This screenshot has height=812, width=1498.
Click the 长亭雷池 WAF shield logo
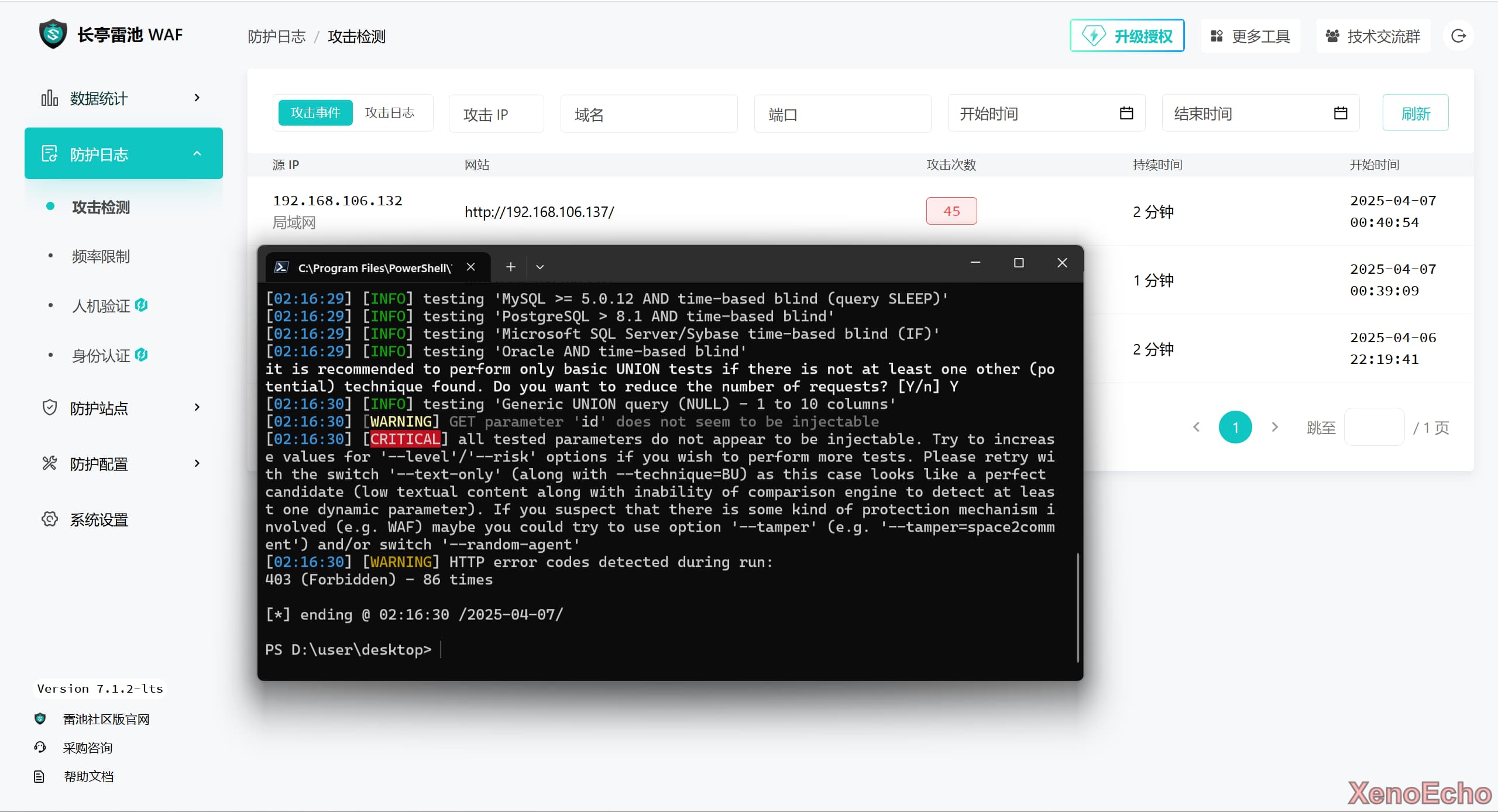tap(53, 35)
